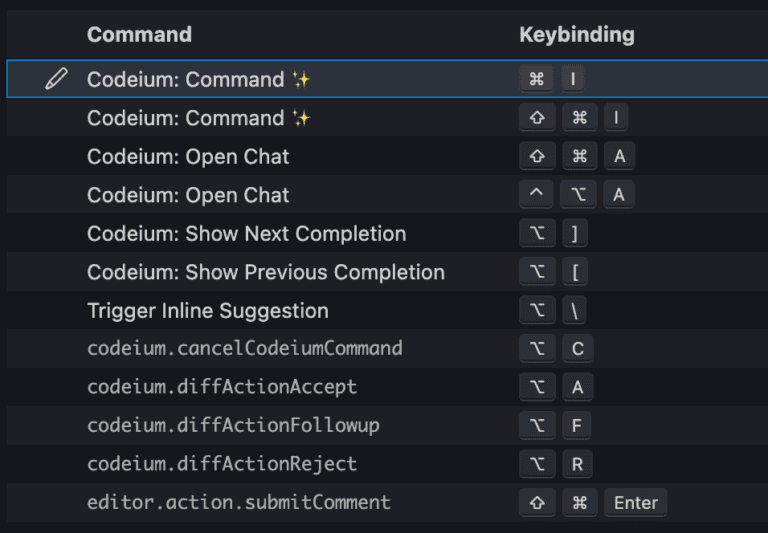
Task: Click the ⌘ key badge in first row
Action: [x=537, y=79]
